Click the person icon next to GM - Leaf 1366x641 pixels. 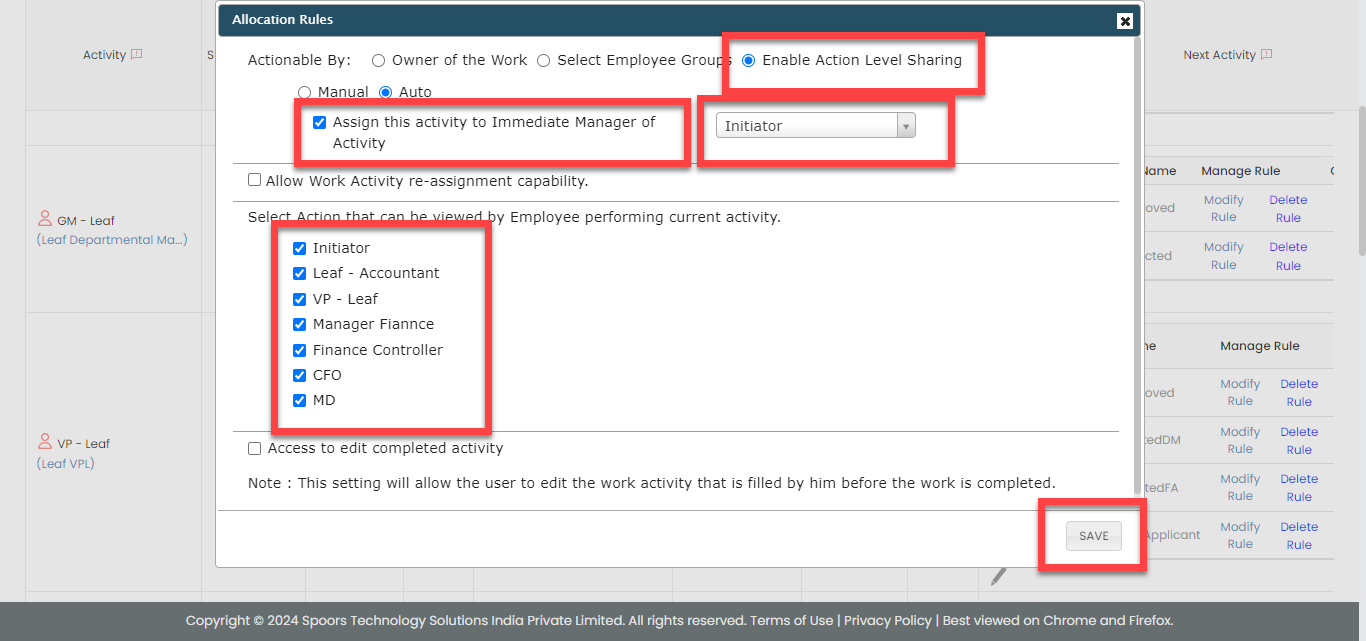[45, 219]
